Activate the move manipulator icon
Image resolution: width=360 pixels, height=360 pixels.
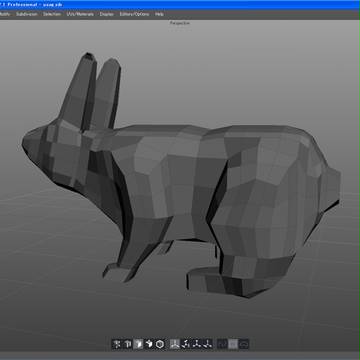tap(186, 344)
